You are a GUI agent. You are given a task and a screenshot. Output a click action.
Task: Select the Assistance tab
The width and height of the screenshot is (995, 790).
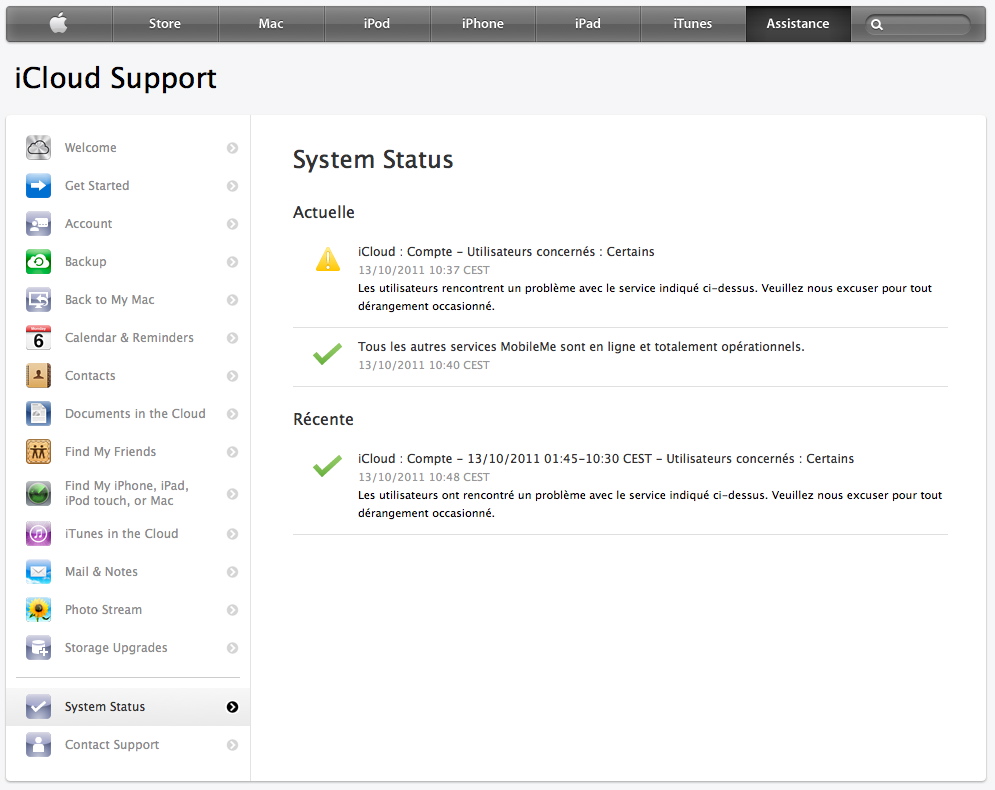798,23
